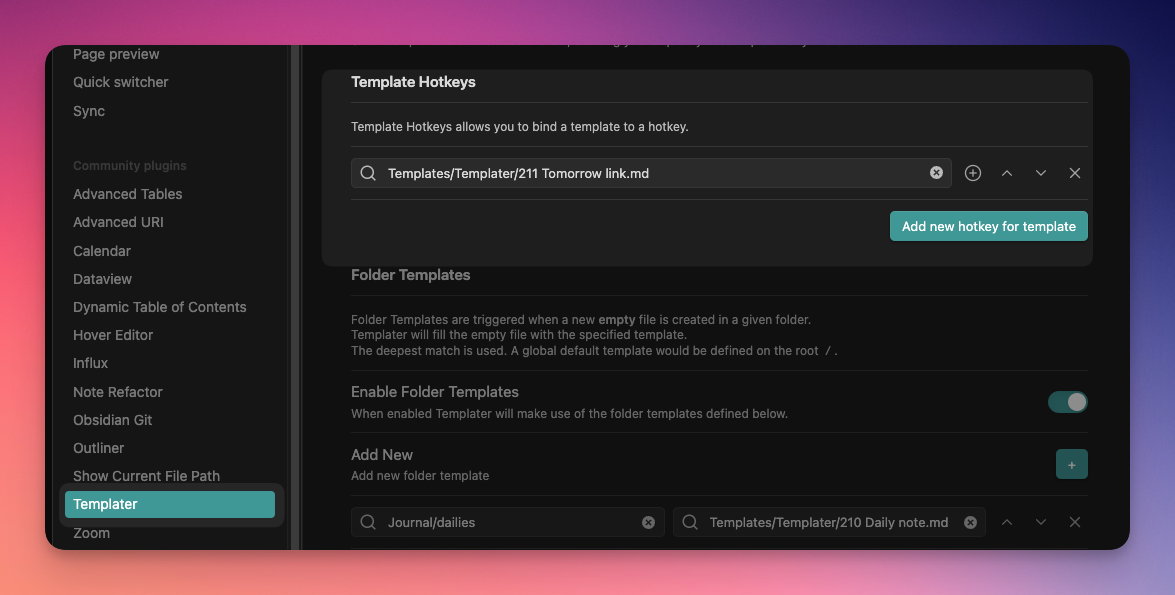The width and height of the screenshot is (1175, 595).
Task: Go to the Sync settings section
Action: (x=89, y=111)
